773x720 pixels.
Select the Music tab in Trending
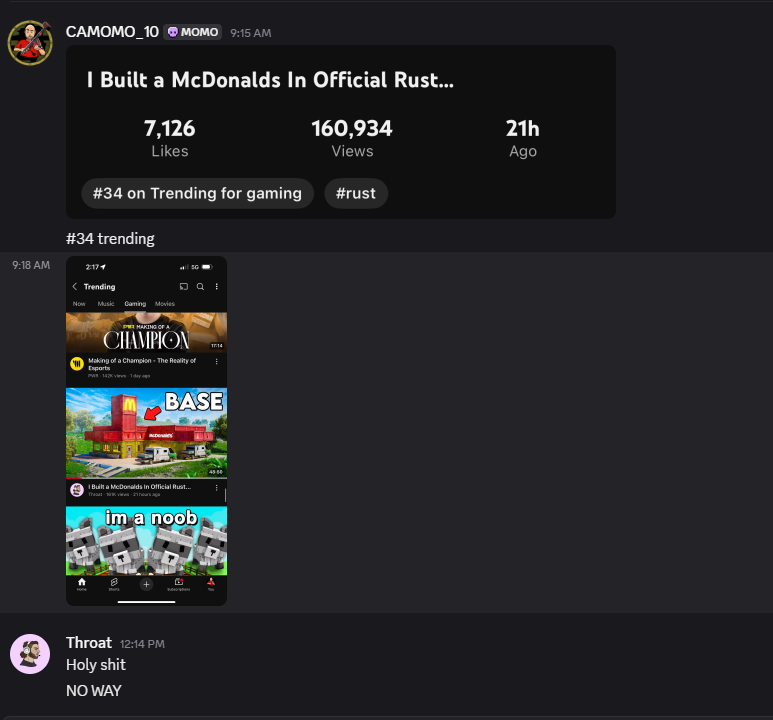click(106, 304)
